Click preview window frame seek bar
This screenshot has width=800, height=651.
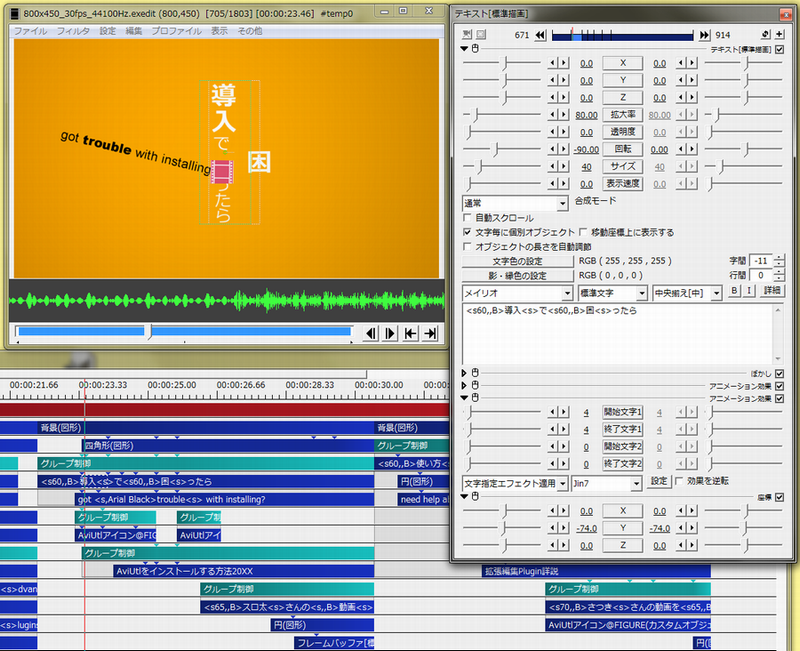click(x=184, y=332)
